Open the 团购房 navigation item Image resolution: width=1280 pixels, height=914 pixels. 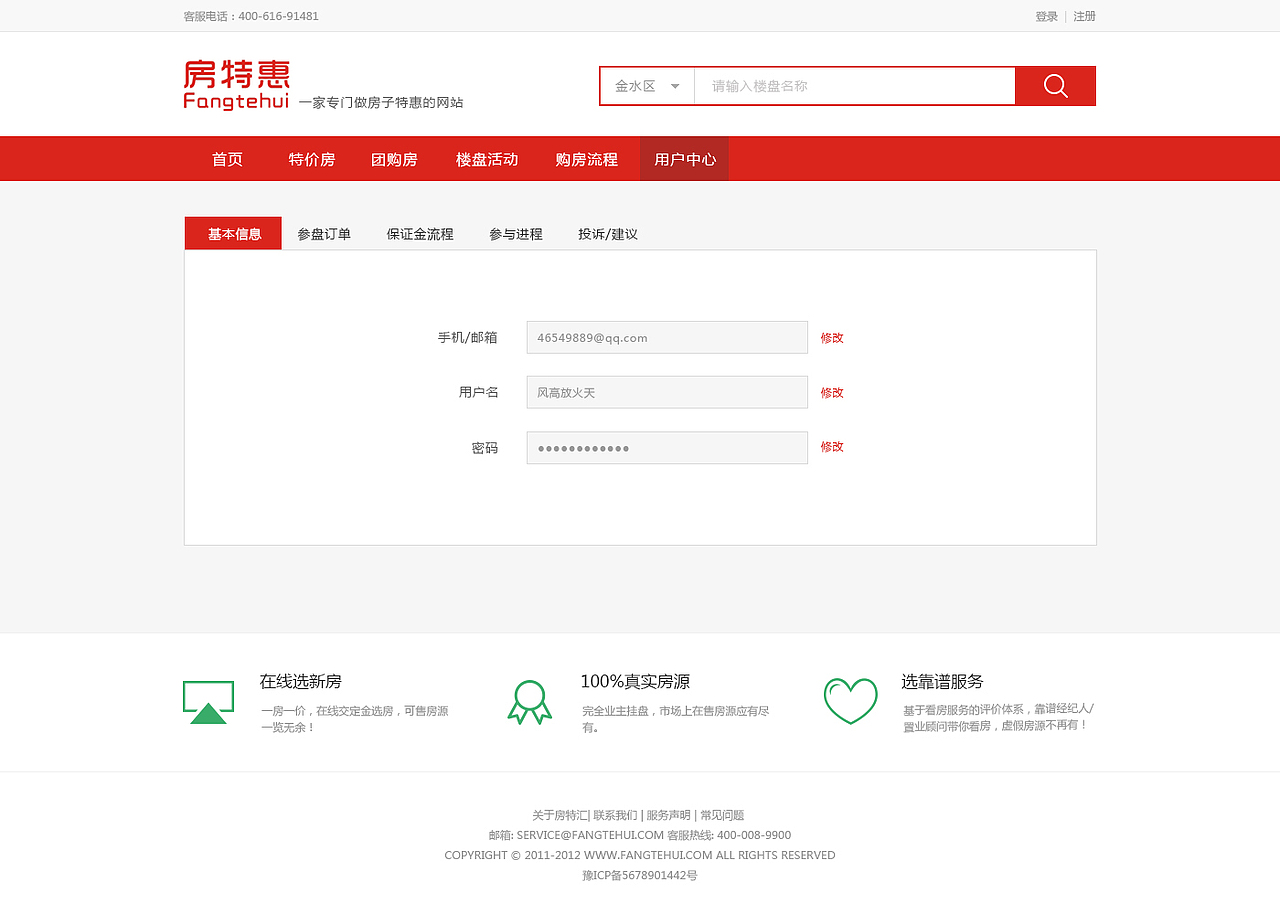pos(394,158)
